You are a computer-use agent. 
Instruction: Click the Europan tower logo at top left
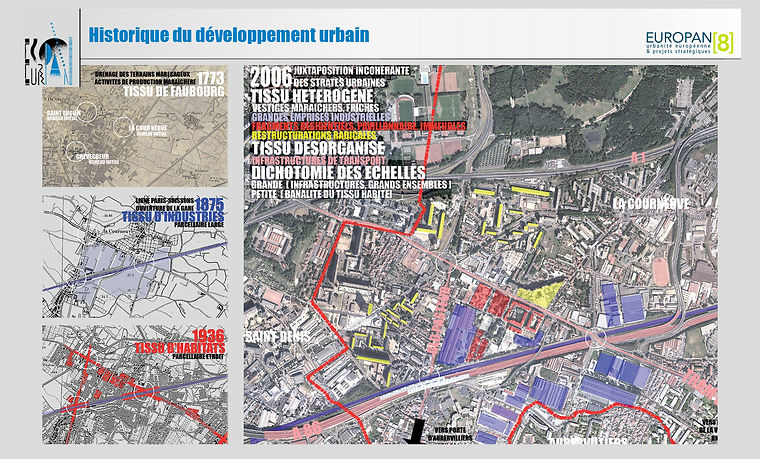pyautogui.click(x=49, y=55)
